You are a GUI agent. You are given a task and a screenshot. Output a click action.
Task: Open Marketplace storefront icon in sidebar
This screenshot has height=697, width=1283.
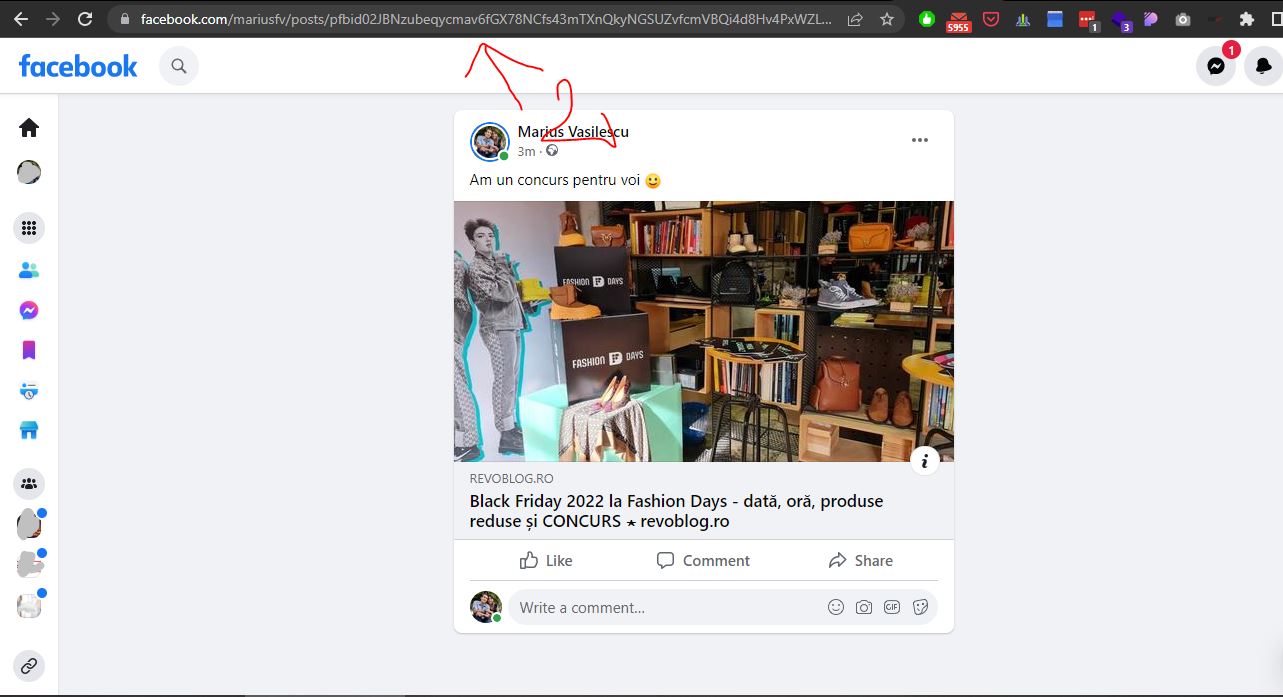point(29,431)
